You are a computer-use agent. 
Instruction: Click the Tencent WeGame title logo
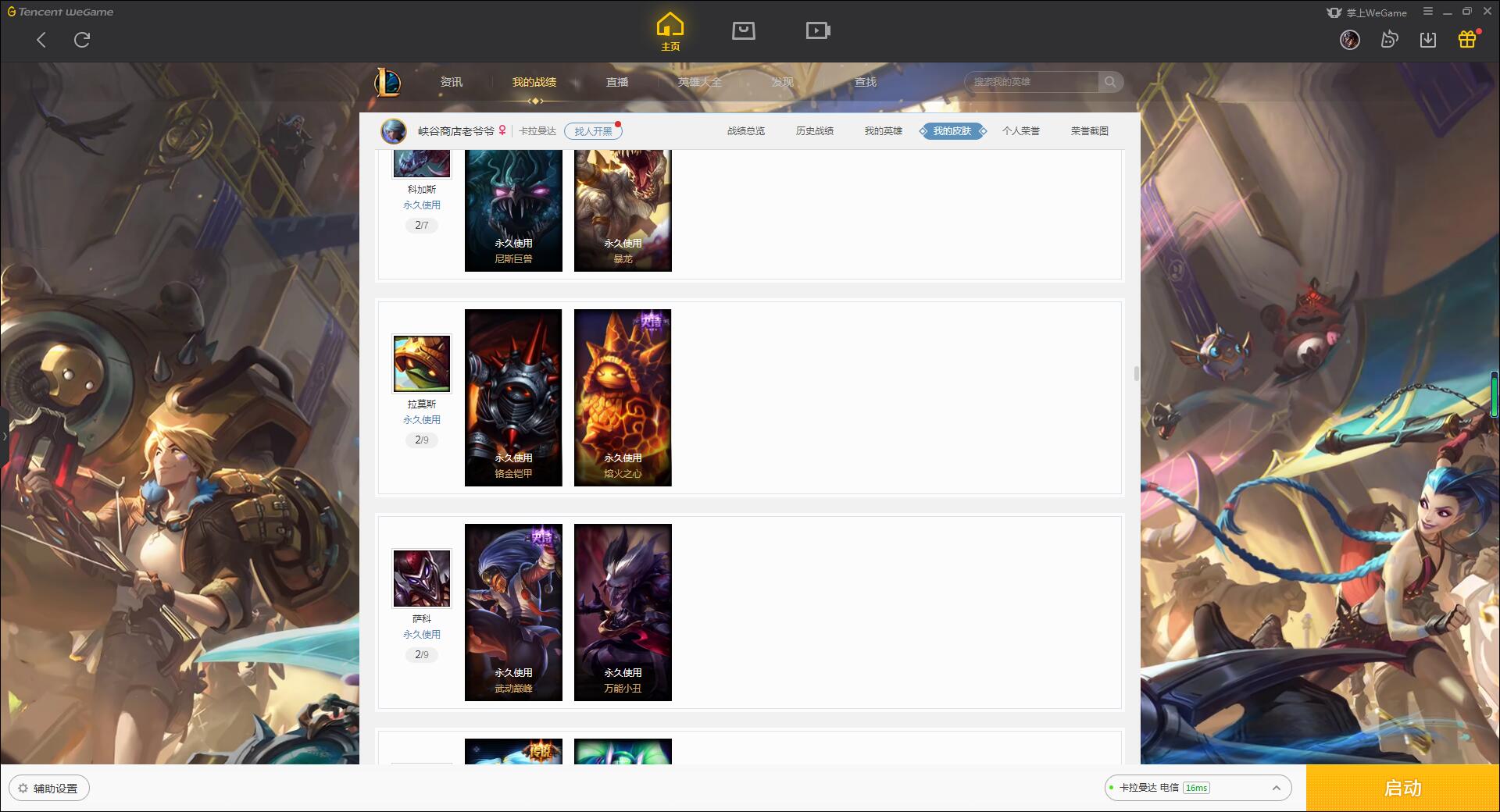point(60,12)
